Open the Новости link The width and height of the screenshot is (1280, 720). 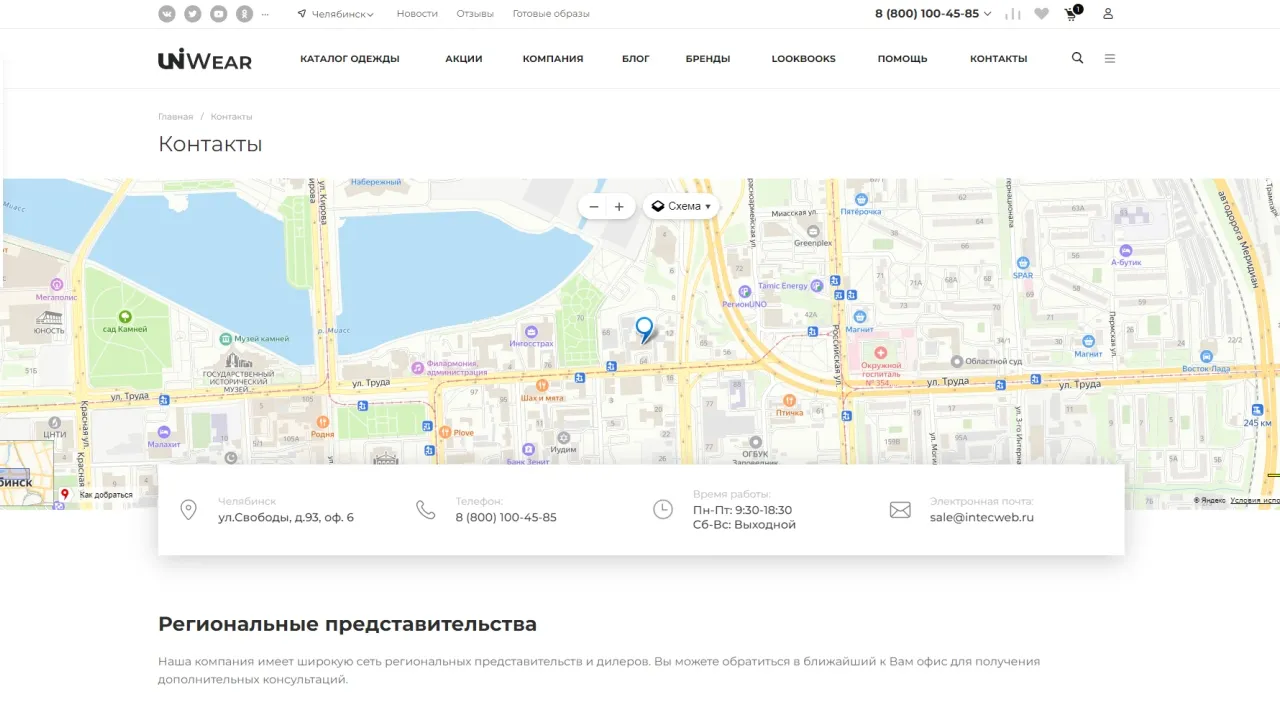[x=417, y=14]
